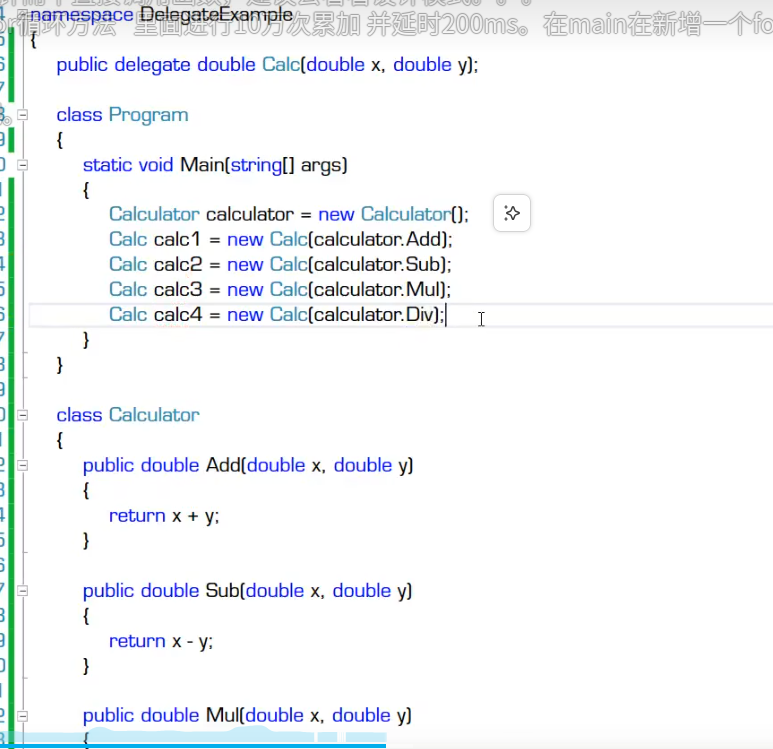Image resolution: width=773 pixels, height=749 pixels.
Task: Click 'calc4' variable name
Action: (178, 315)
